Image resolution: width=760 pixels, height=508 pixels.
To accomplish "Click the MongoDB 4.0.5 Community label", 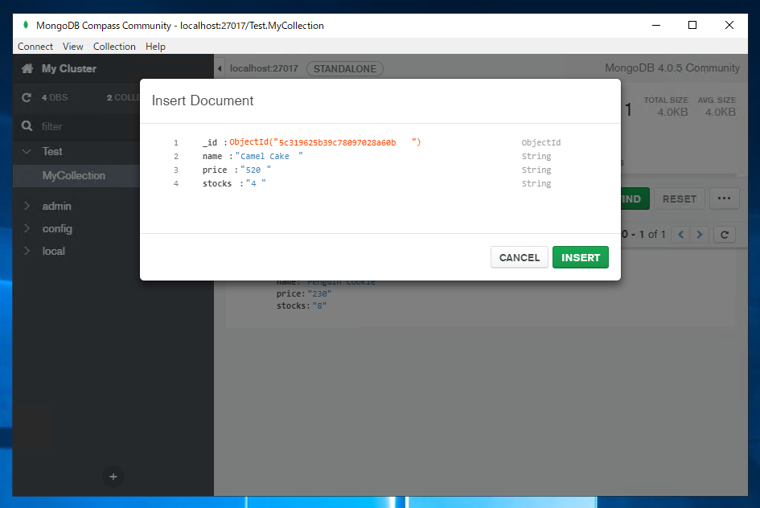I will [672, 68].
